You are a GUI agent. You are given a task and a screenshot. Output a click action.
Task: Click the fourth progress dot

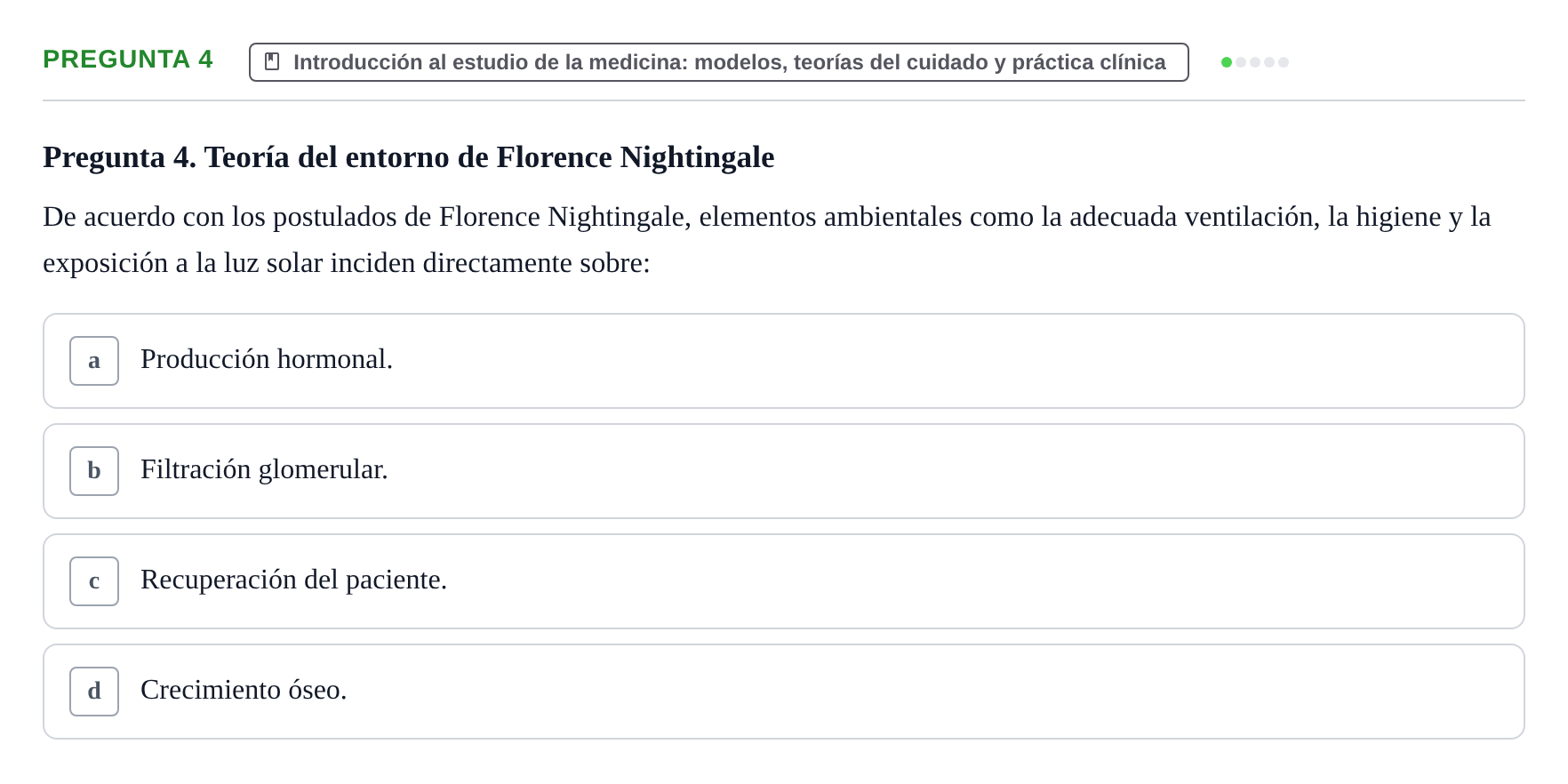(1269, 62)
